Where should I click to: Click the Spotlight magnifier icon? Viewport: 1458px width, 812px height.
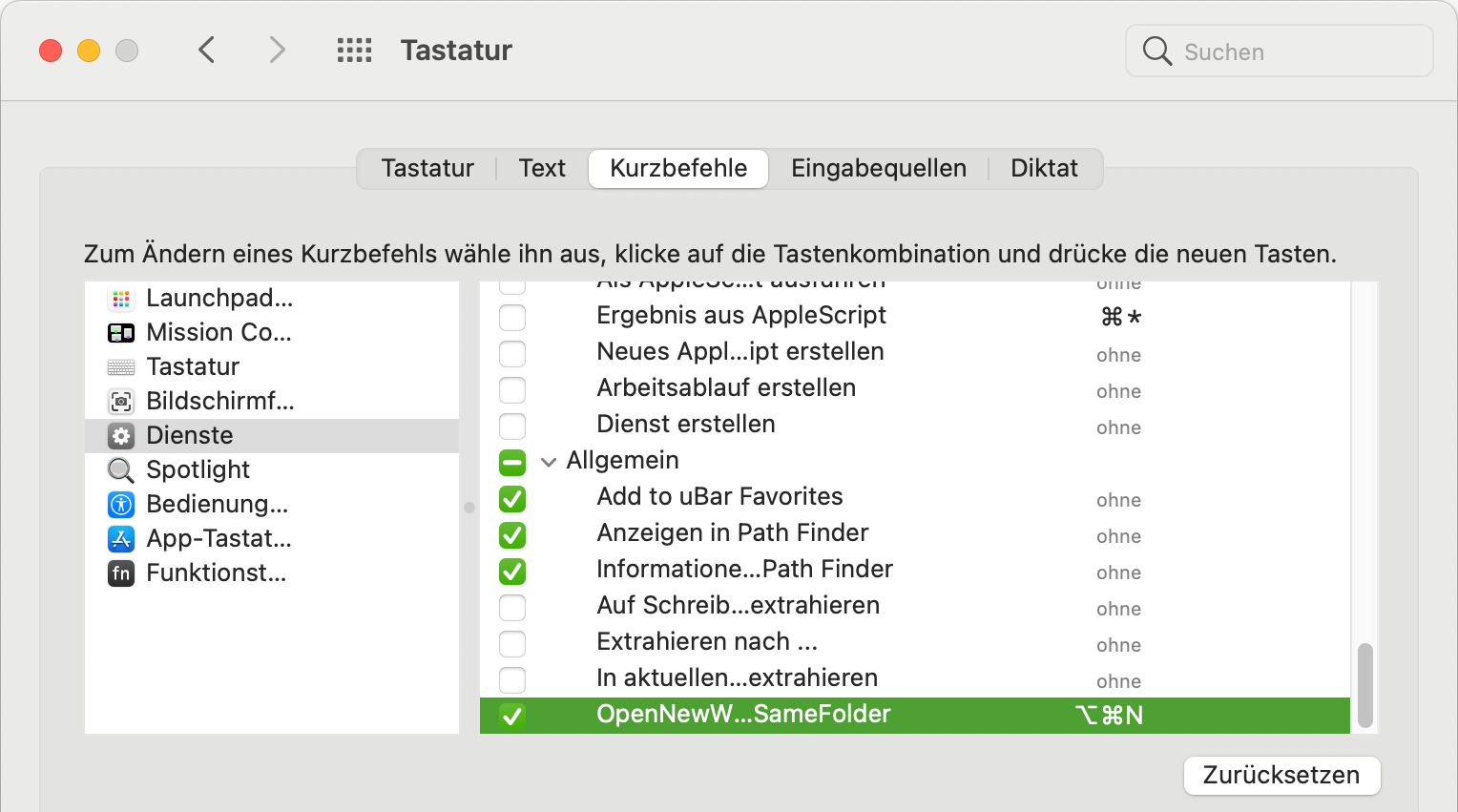pos(121,470)
